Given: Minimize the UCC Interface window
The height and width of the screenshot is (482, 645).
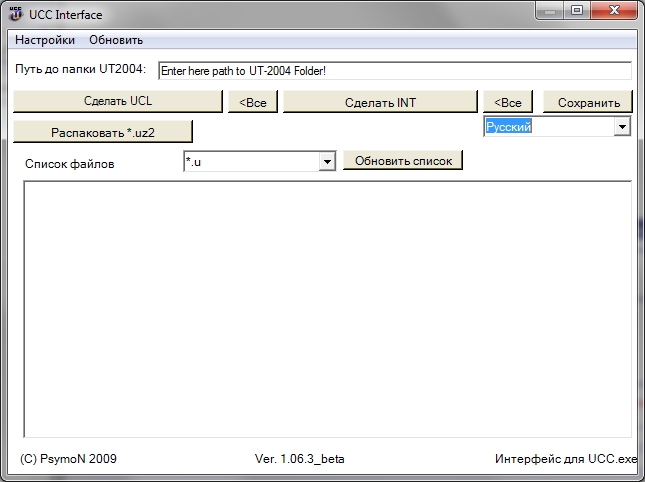Looking at the screenshot, I should [550, 12].
